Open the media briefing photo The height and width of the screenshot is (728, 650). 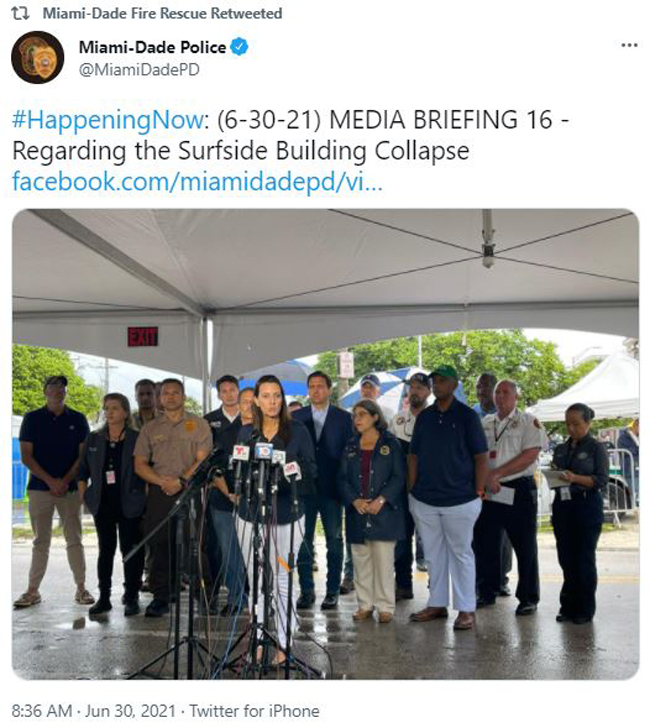tap(325, 444)
